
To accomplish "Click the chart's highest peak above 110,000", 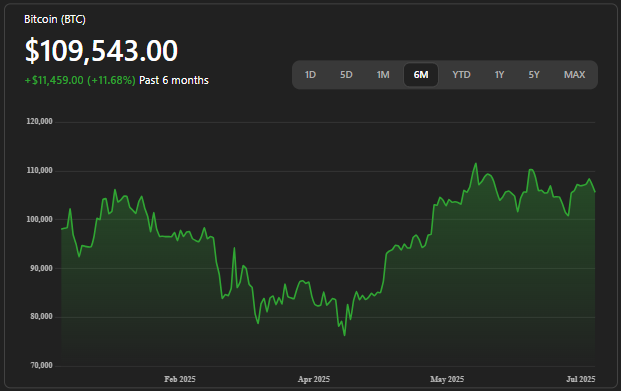I will pos(476,164).
